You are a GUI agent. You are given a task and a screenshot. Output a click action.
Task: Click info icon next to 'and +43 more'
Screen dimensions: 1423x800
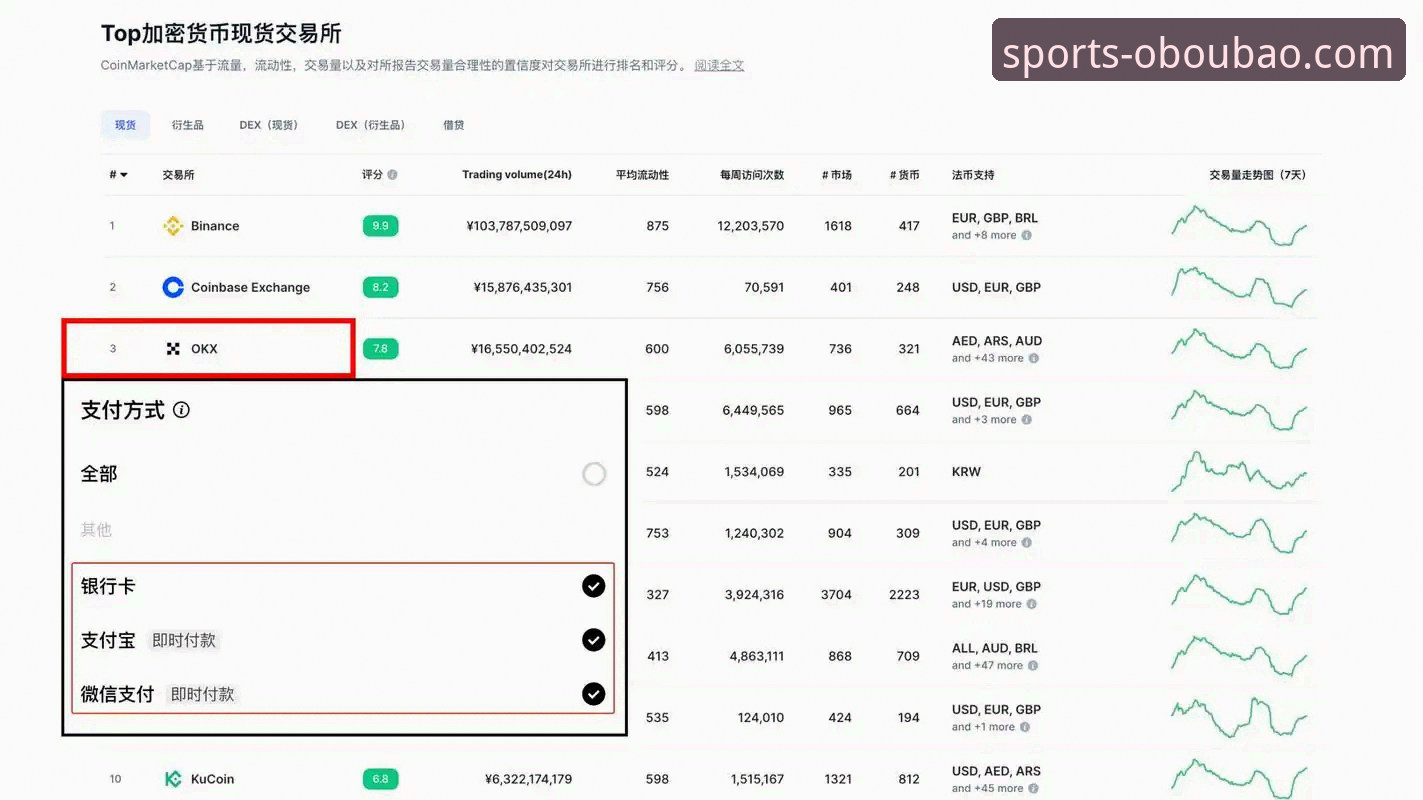tap(1033, 358)
